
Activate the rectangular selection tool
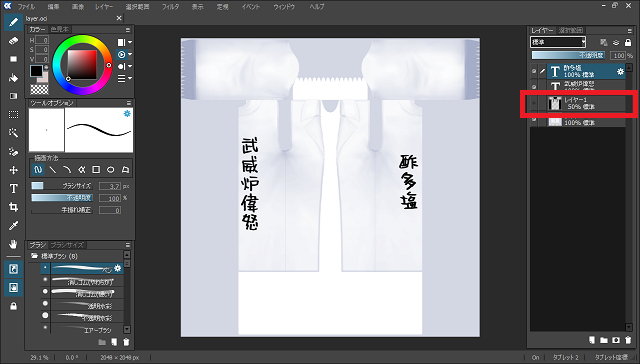tap(13, 115)
